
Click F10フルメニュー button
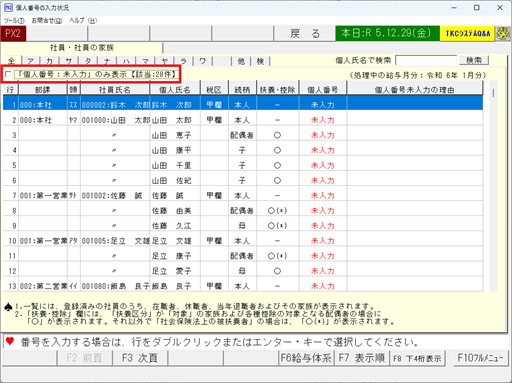coord(480,358)
